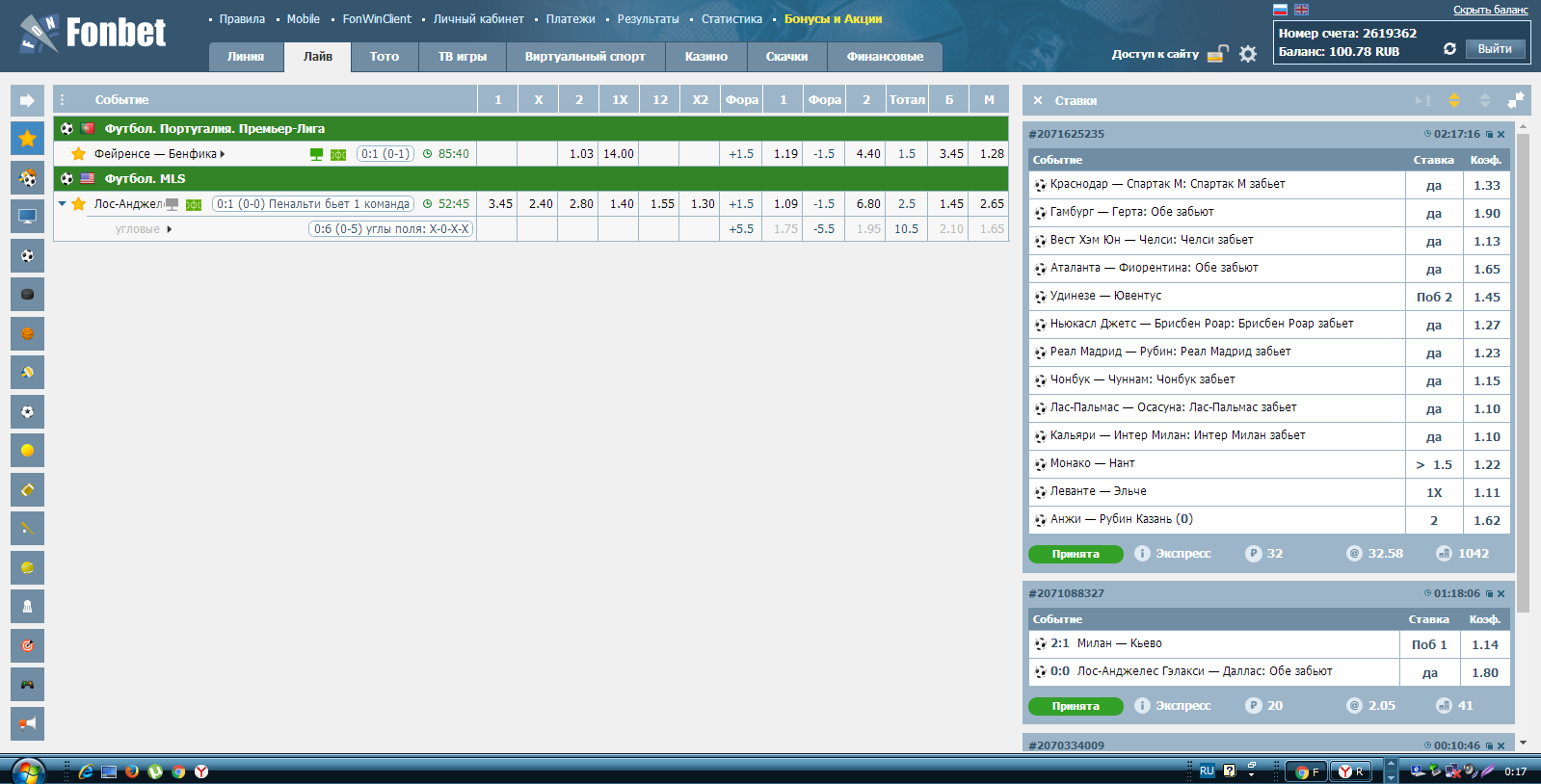Viewport: 1541px width, 784px height.
Task: Open the Событие column options menu
Action: click(63, 100)
